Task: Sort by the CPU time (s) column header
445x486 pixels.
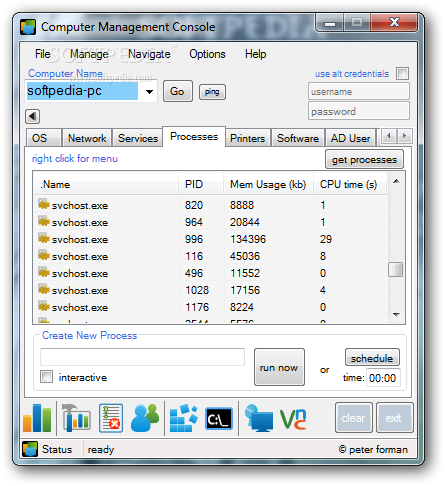Action: click(350, 184)
